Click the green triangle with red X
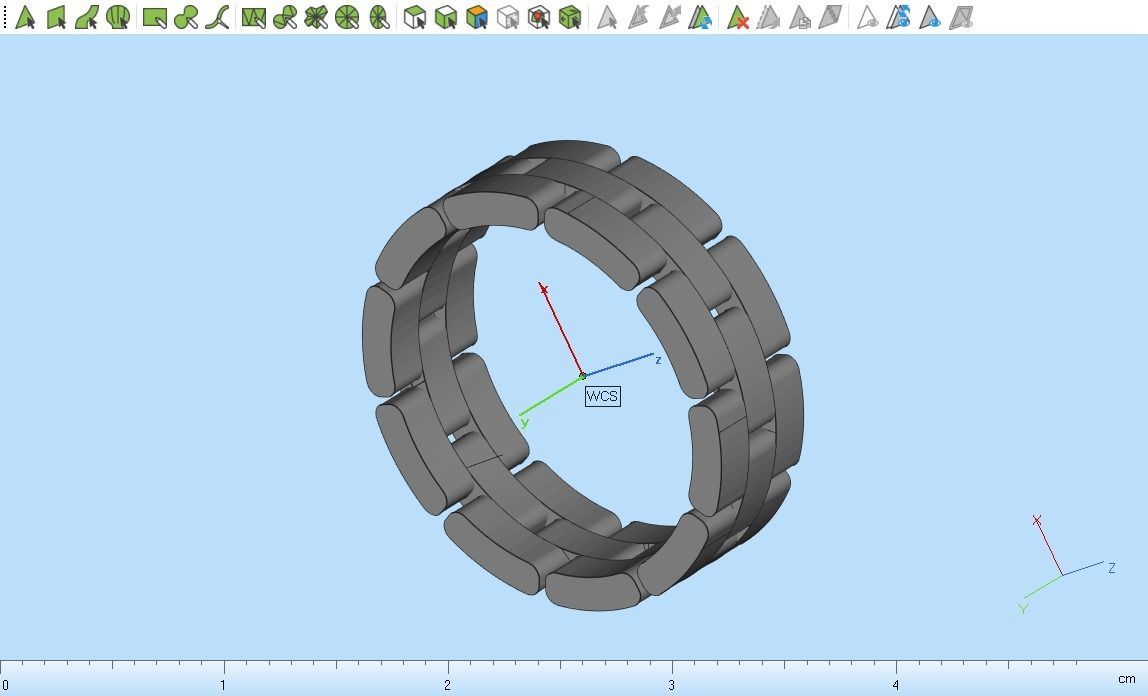 pos(737,18)
